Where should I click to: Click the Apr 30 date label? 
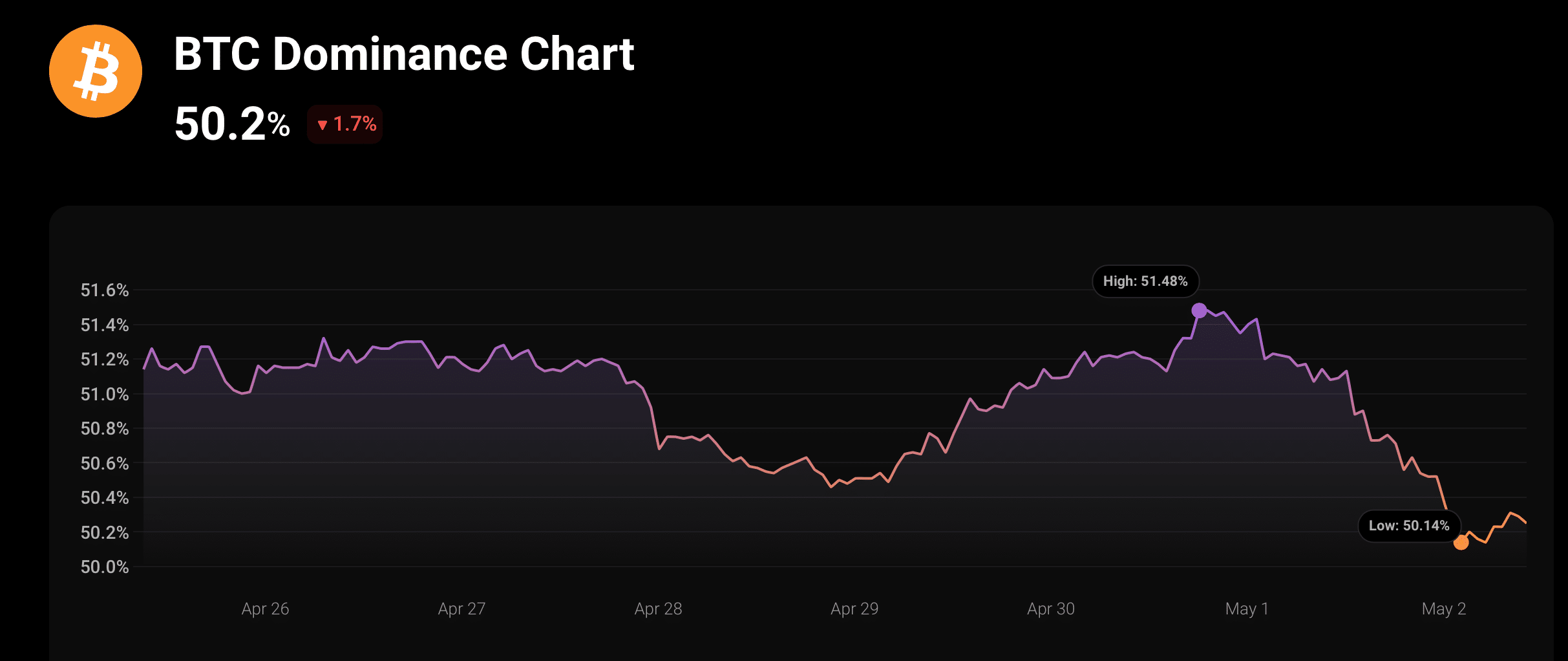pos(1051,609)
